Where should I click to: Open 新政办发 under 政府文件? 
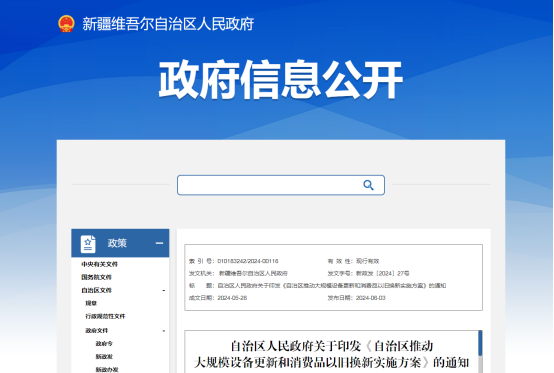tap(107, 369)
